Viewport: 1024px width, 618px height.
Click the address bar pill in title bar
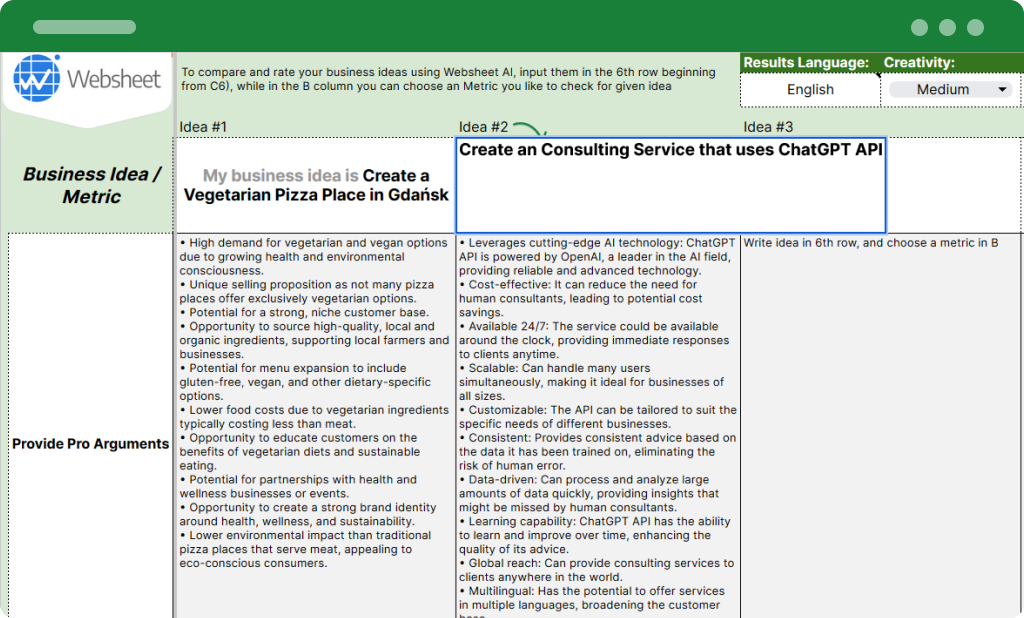[x=84, y=27]
